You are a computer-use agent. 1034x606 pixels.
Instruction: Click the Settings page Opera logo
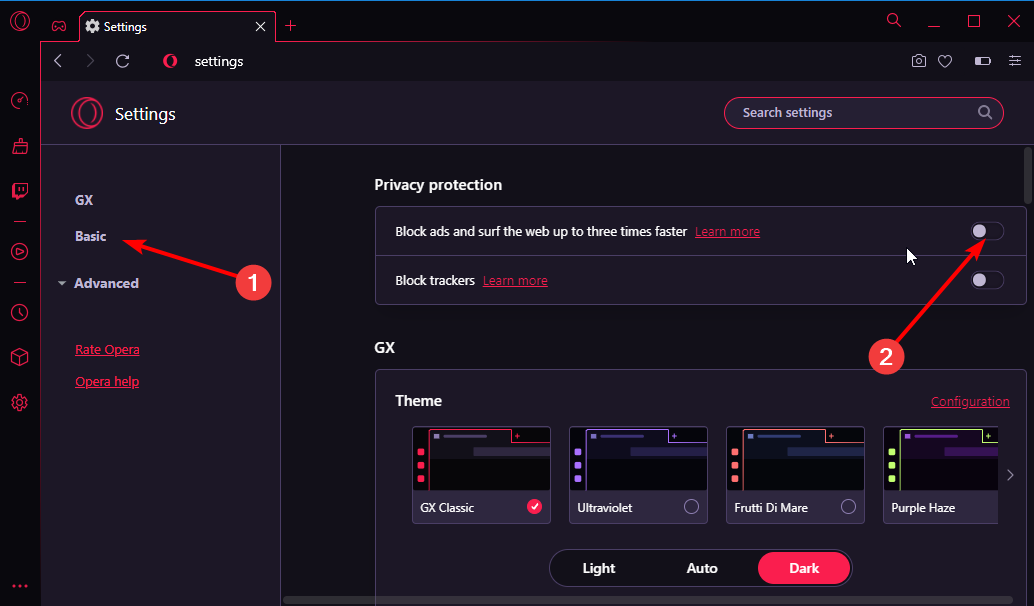[x=87, y=113]
